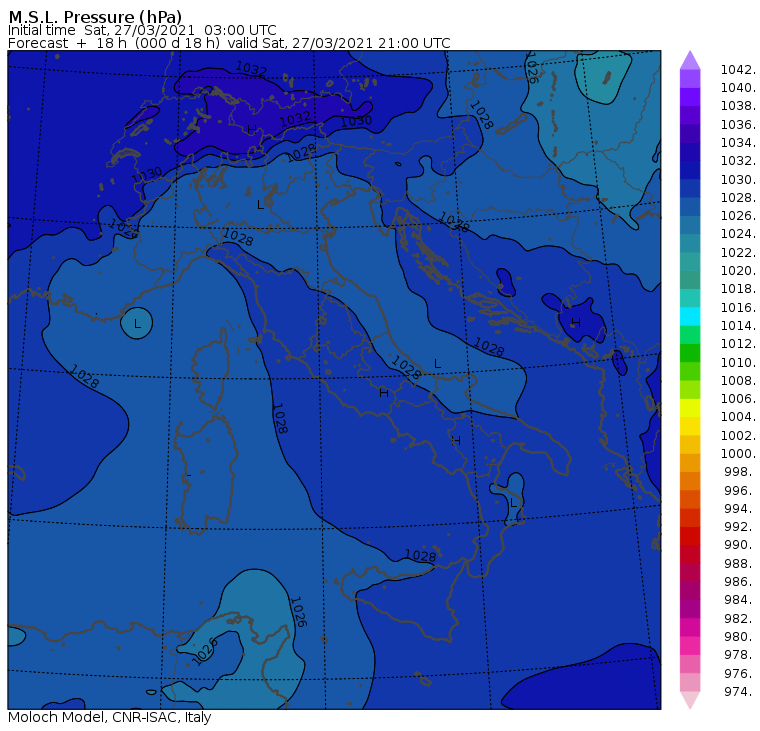The image size is (760, 731).
Task: Click the '1024.' legend label
Action: (x=738, y=234)
